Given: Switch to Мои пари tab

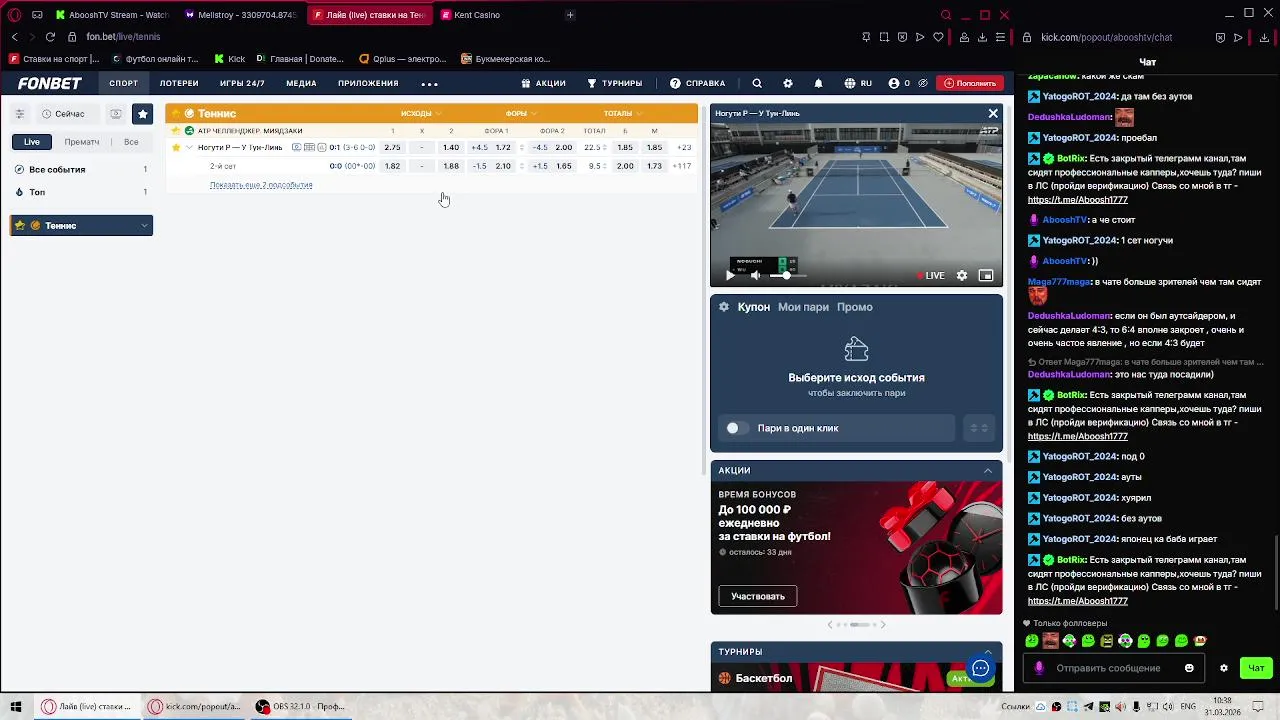Looking at the screenshot, I should click(803, 307).
